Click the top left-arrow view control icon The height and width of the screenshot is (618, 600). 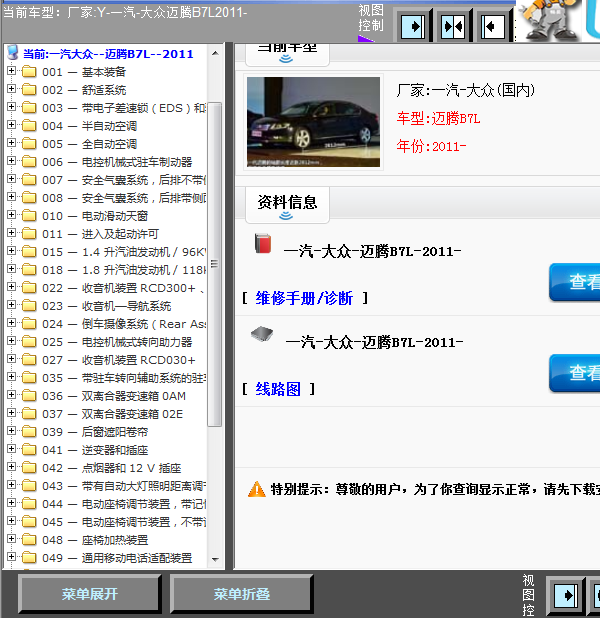[493, 26]
